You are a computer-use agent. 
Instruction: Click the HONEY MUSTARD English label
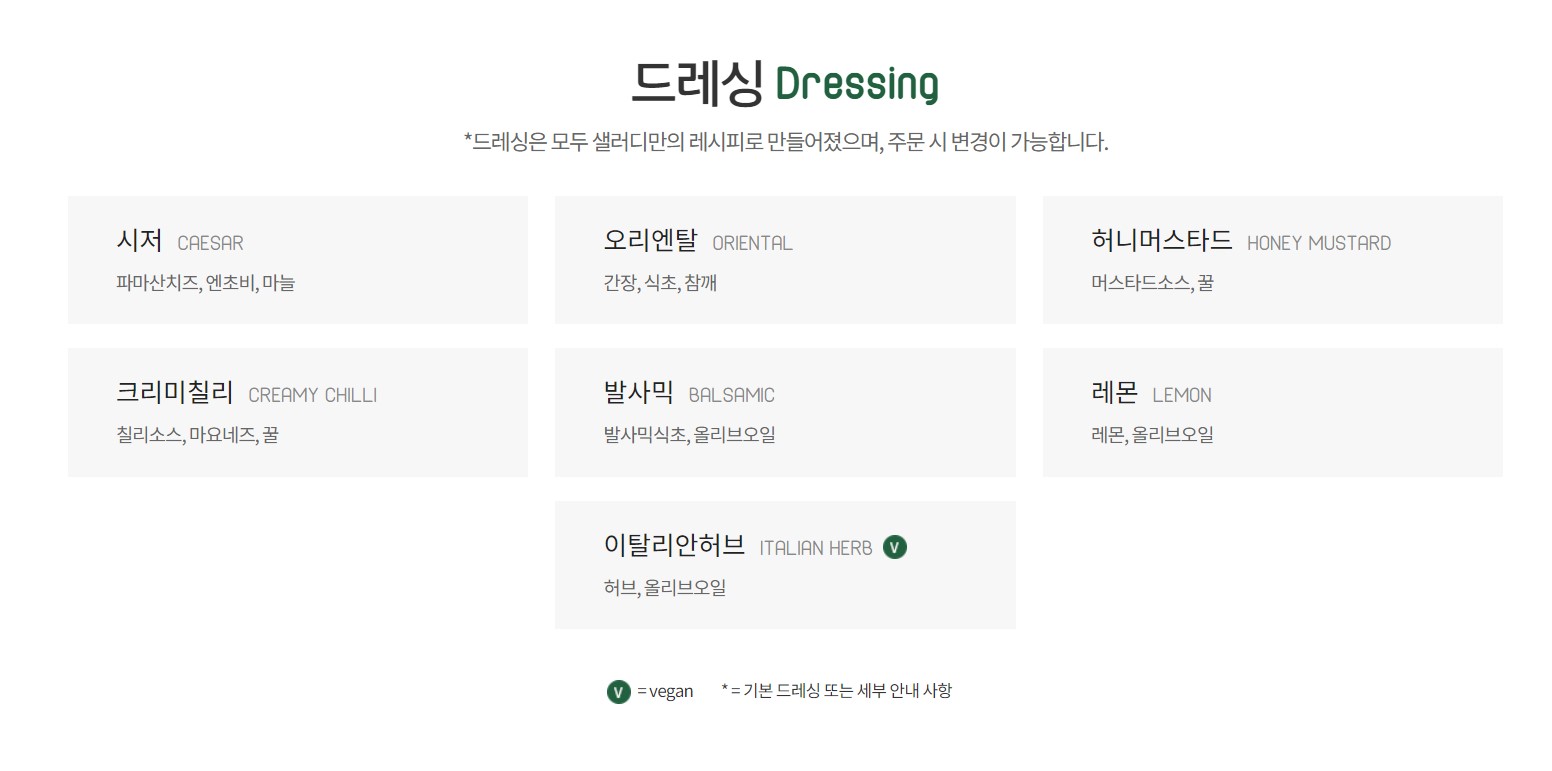[1319, 243]
